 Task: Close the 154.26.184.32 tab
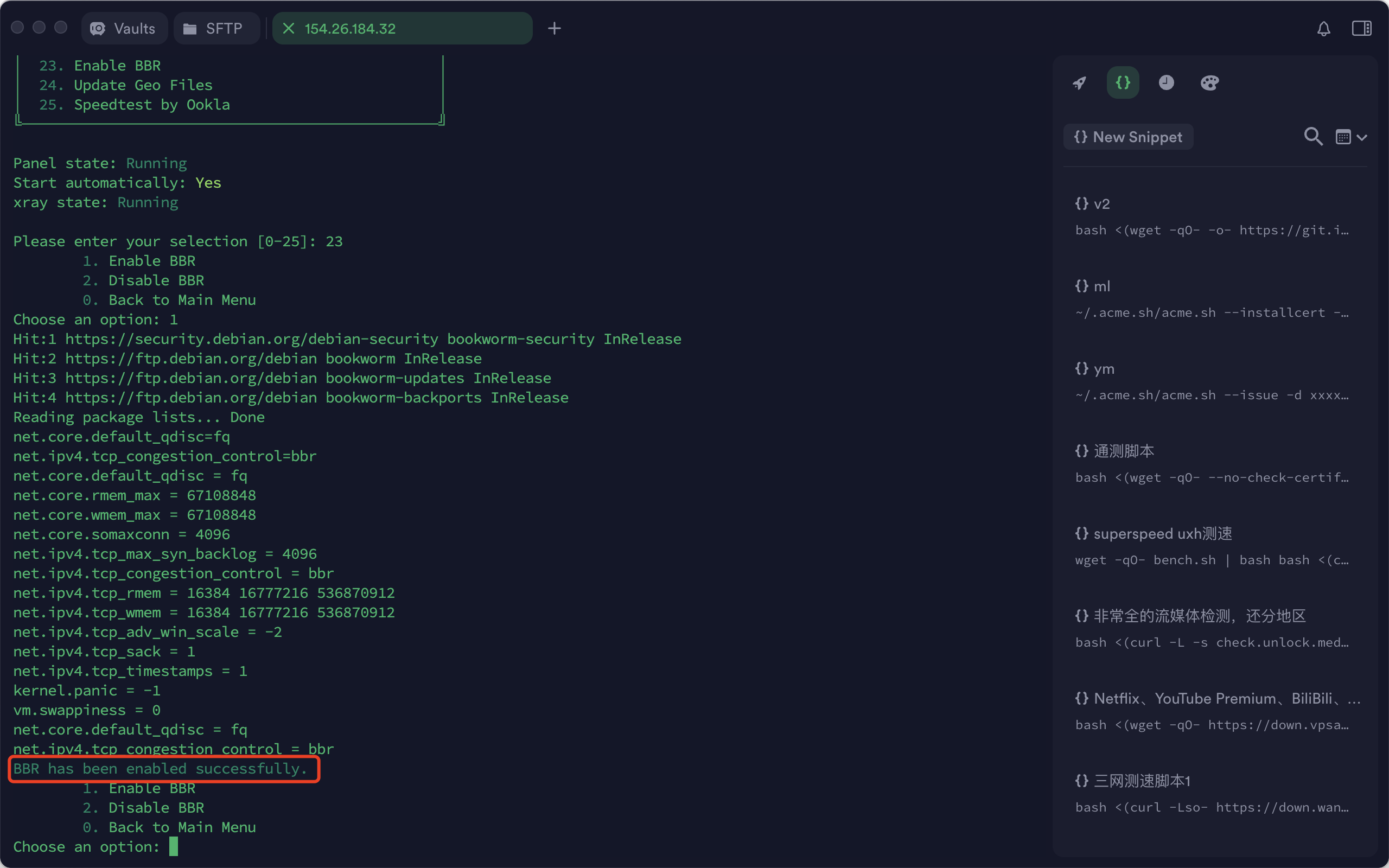[x=289, y=29]
